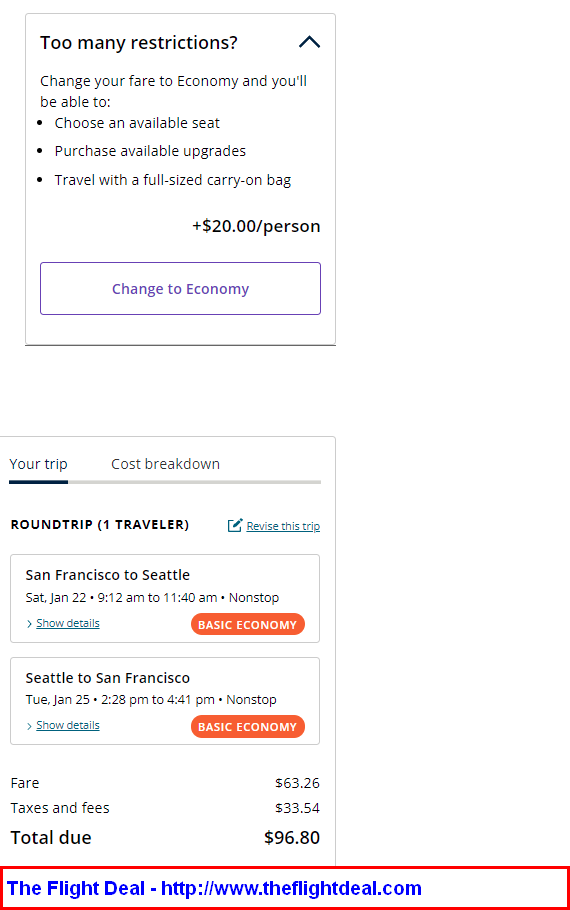
Task: Click the Total due amount $96.80
Action: pyautogui.click(x=292, y=837)
